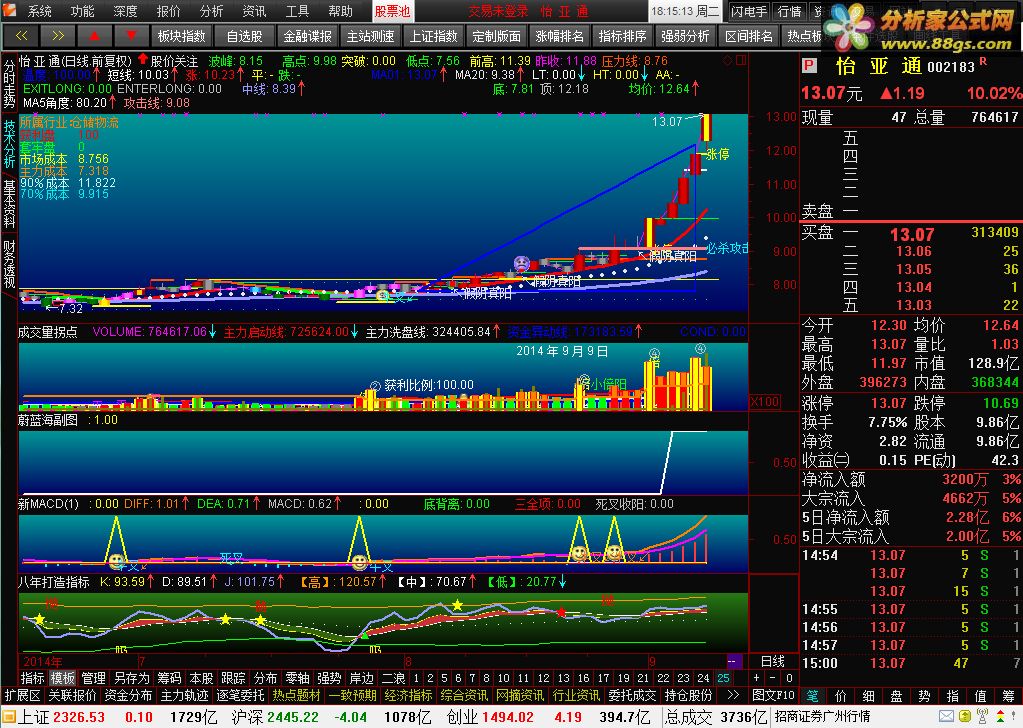The height and width of the screenshot is (728, 1023).
Task: Click the red up-arrow toolbar button
Action: click(x=95, y=36)
